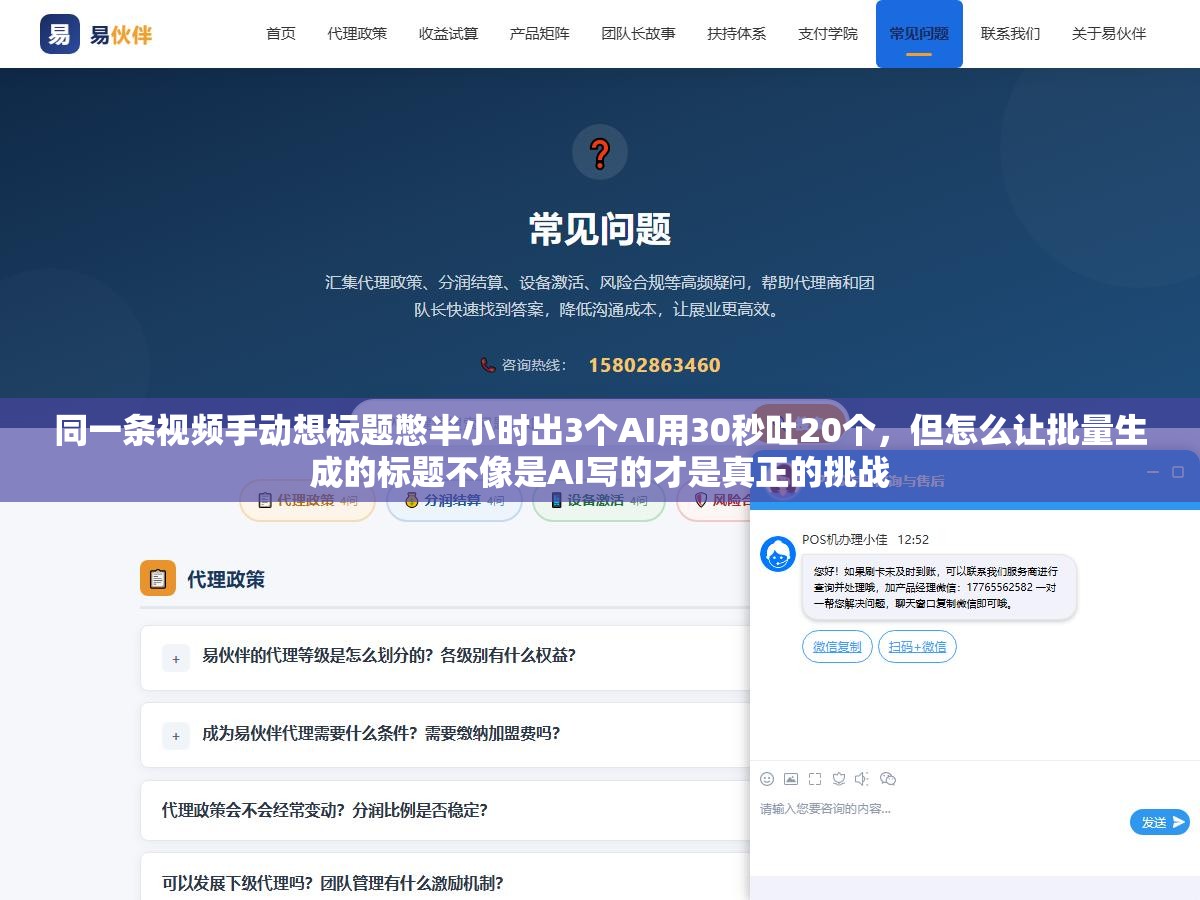Open the 扶持体系 nav item
The width and height of the screenshot is (1200, 900).
736,34
